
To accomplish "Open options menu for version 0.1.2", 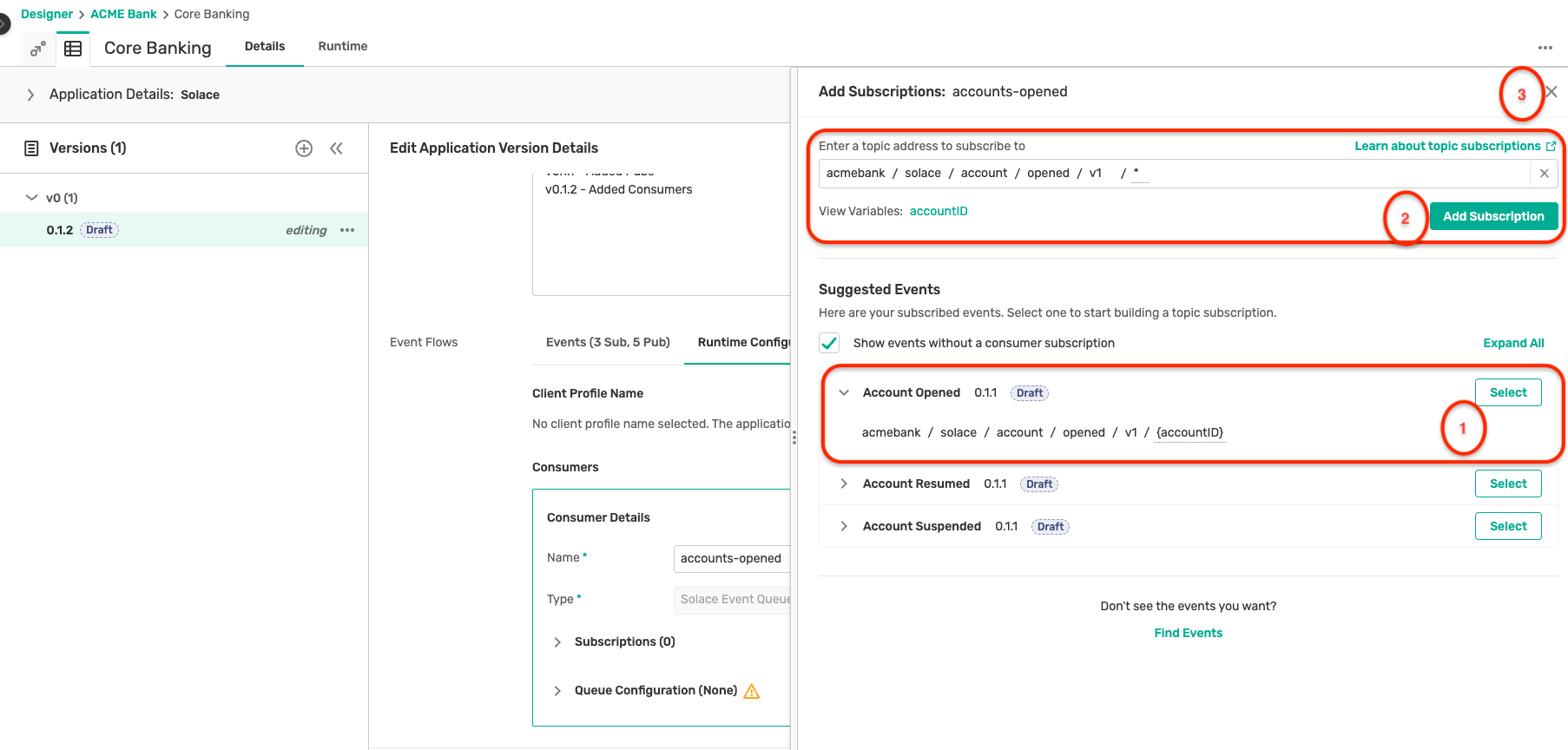I will pyautogui.click(x=347, y=230).
